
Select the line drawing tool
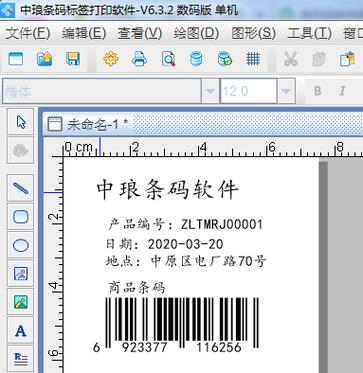click(21, 188)
